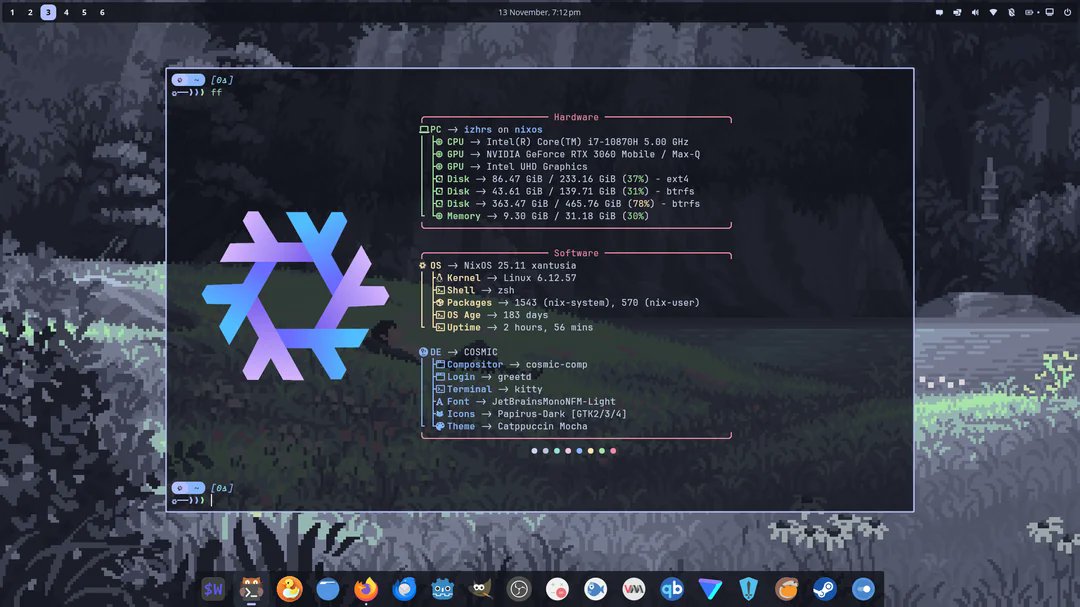
Task: Click the Compositor line 'cosmic-comp'
Action: [x=510, y=364]
